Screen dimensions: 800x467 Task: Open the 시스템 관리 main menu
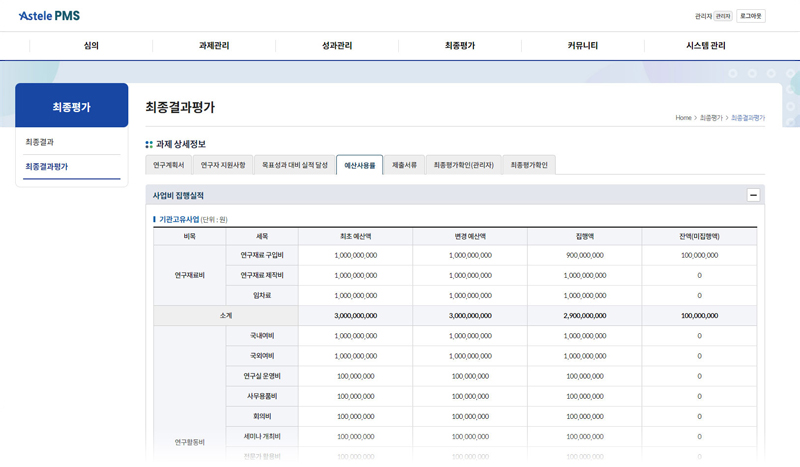click(x=706, y=46)
